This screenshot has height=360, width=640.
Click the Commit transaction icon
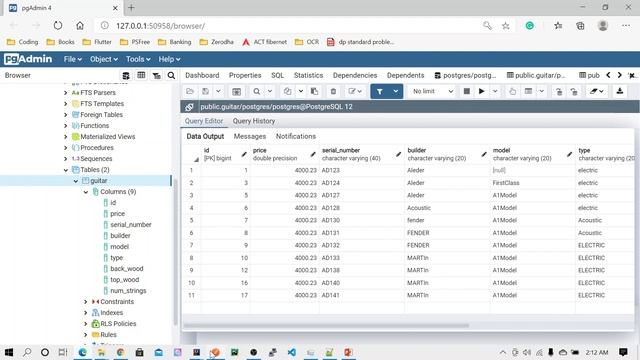click(x=559, y=91)
